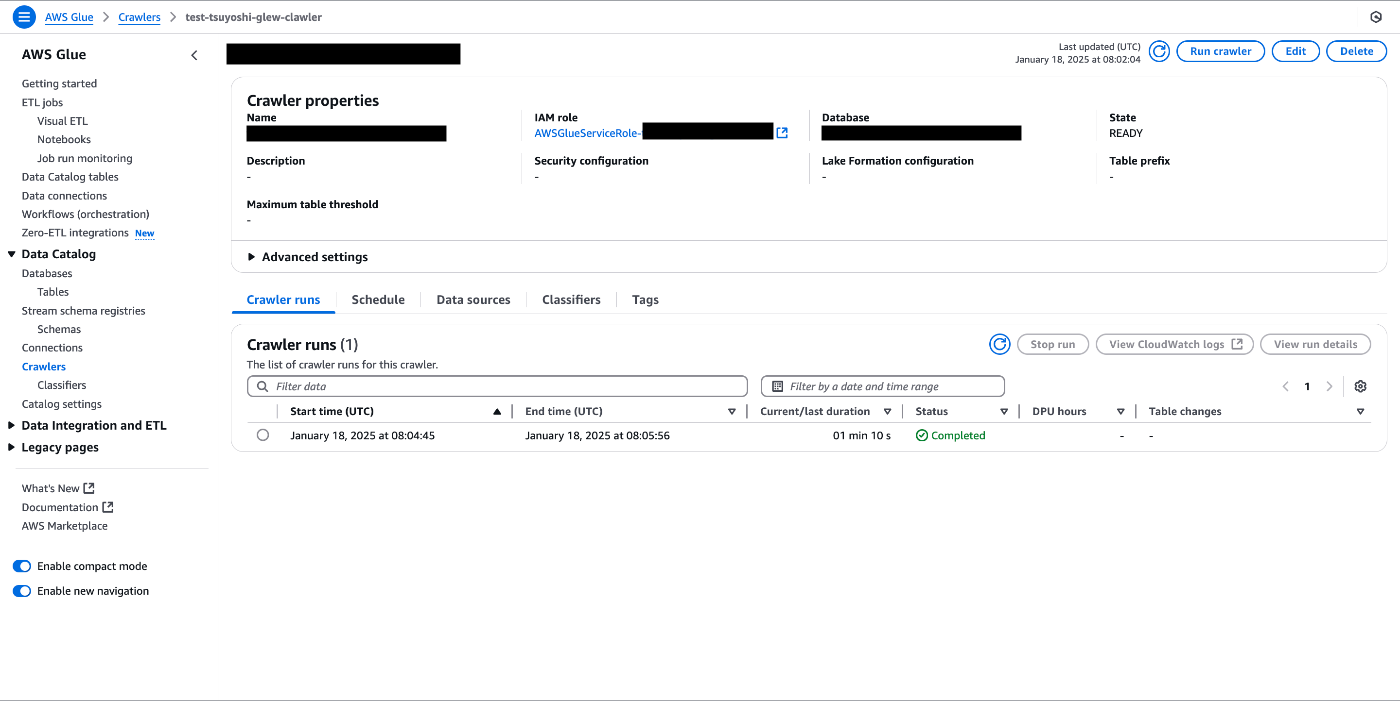This screenshot has height=701, width=1400.
Task: Open View CloudWatch logs
Action: [x=1175, y=344]
